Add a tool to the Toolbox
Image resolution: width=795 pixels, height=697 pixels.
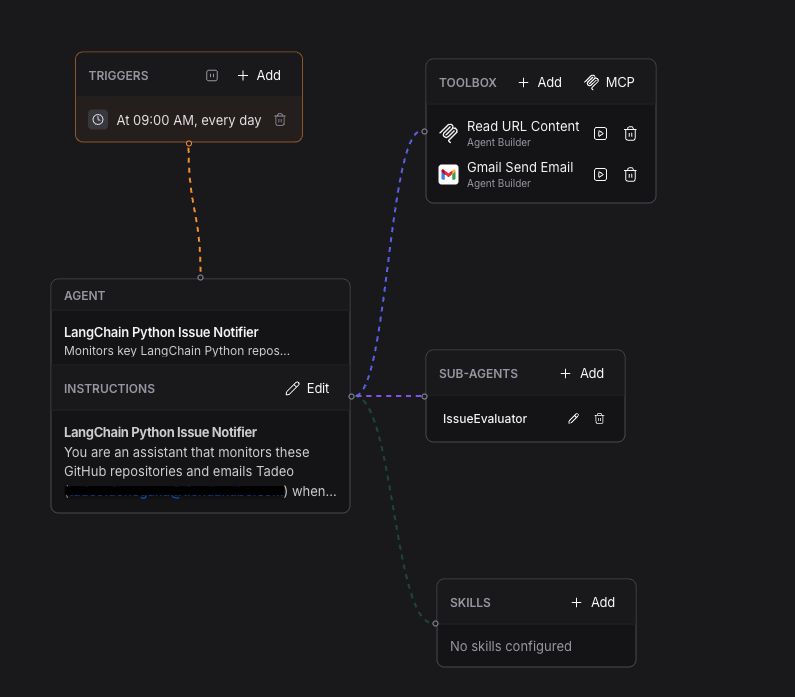(540, 82)
